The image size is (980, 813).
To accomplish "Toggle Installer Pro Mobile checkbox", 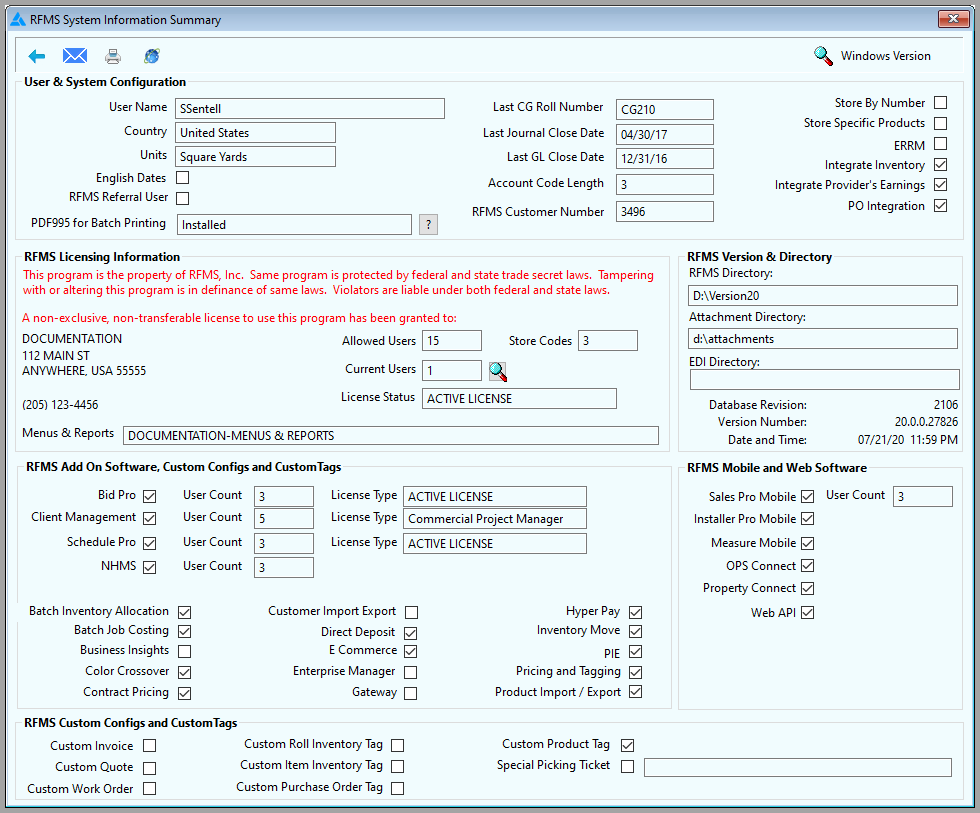I will (808, 519).
